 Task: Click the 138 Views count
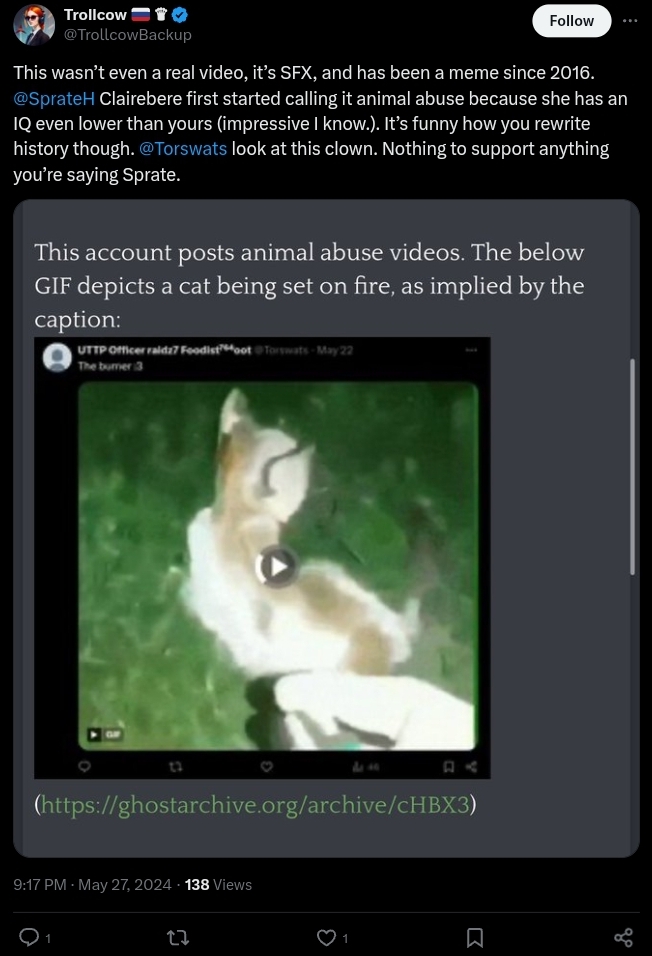pos(218,885)
